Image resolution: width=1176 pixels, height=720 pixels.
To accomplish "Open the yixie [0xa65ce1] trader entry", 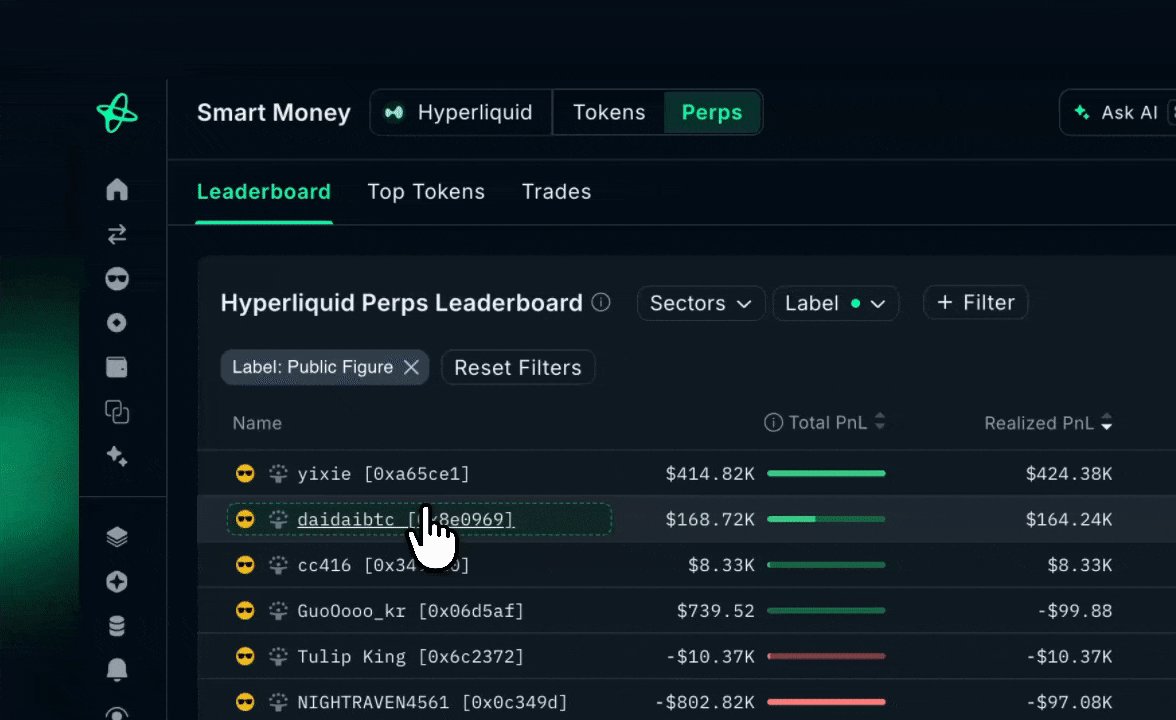I will coord(383,474).
